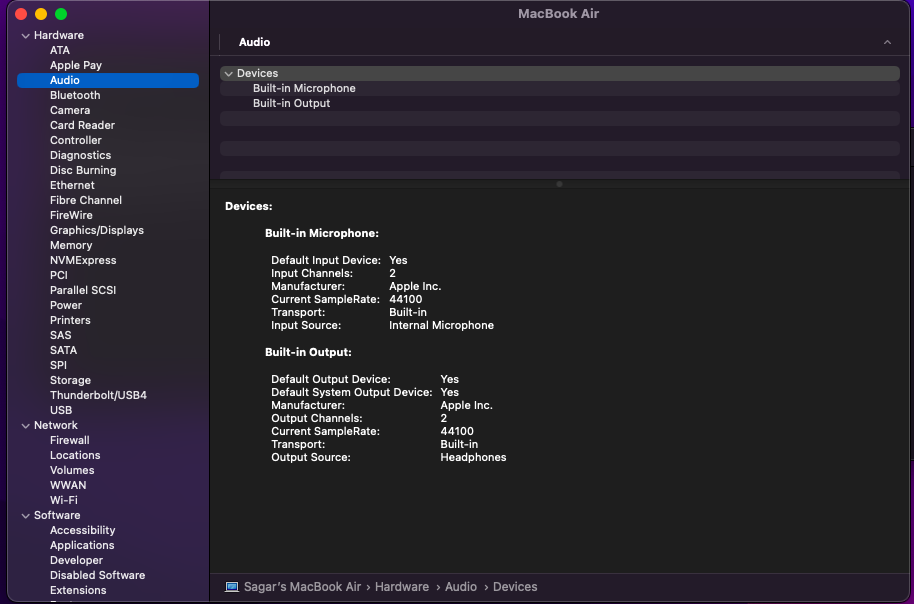Show Diagnostics information

point(80,155)
